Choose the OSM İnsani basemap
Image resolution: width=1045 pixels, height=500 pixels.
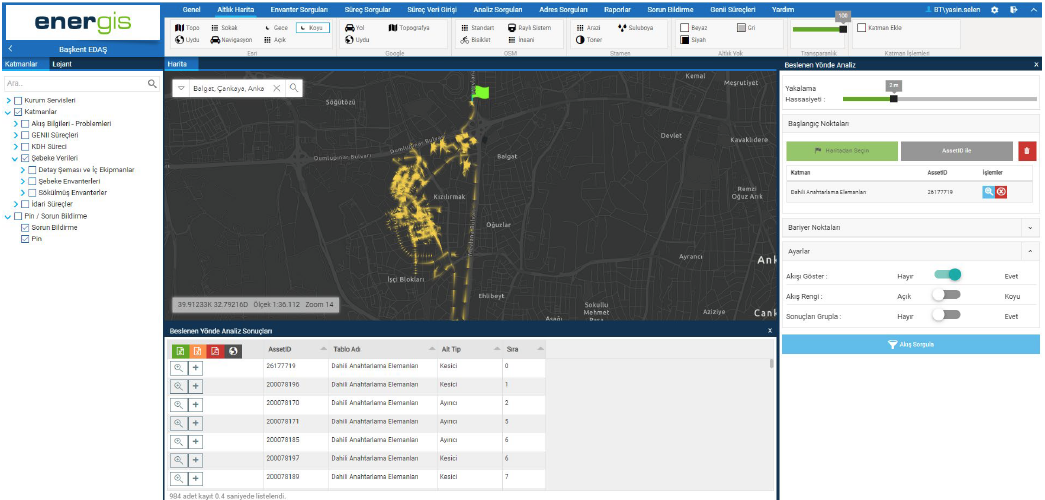(x=521, y=40)
